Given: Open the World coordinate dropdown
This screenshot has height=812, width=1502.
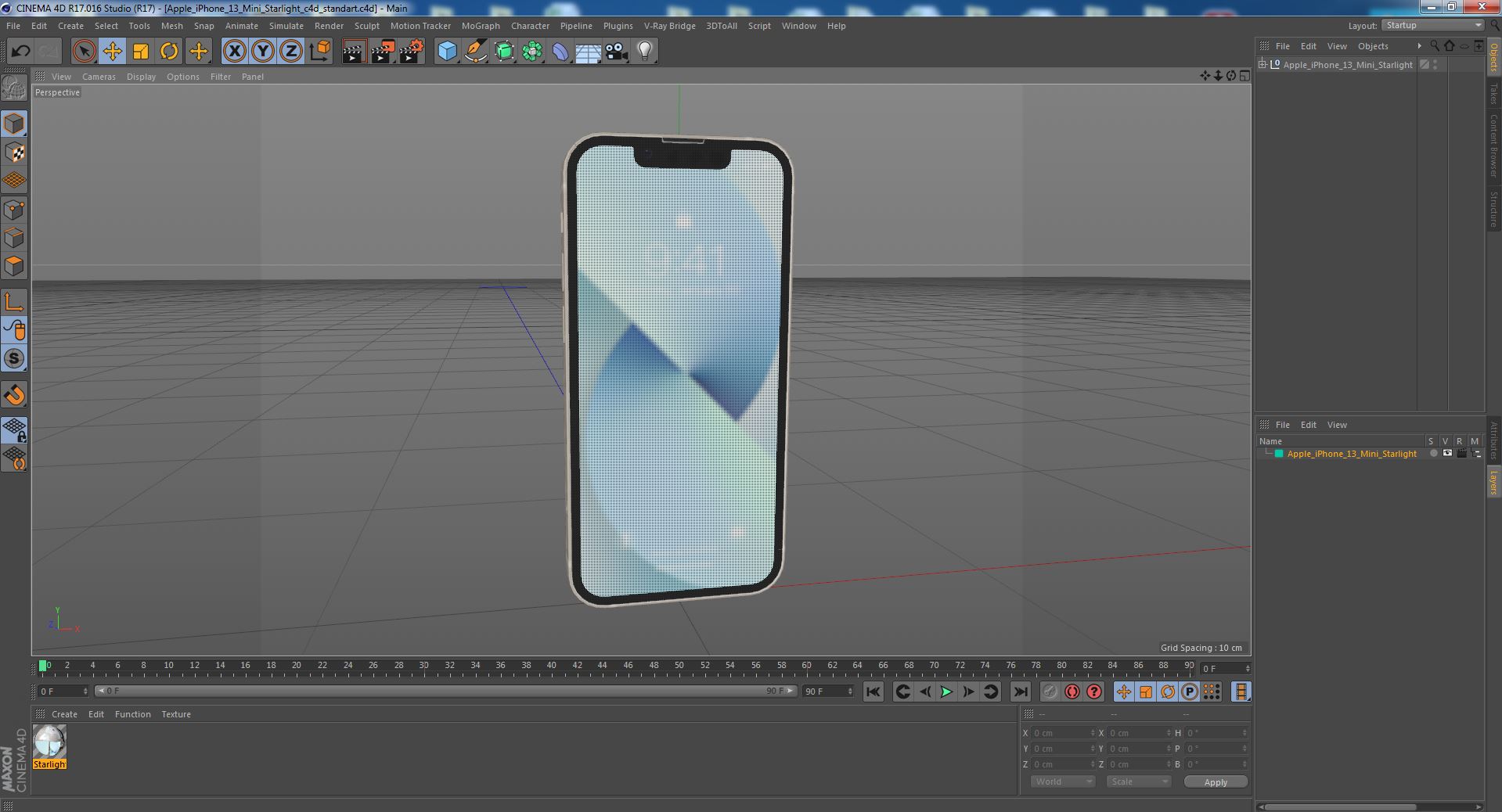Looking at the screenshot, I should point(1061,781).
